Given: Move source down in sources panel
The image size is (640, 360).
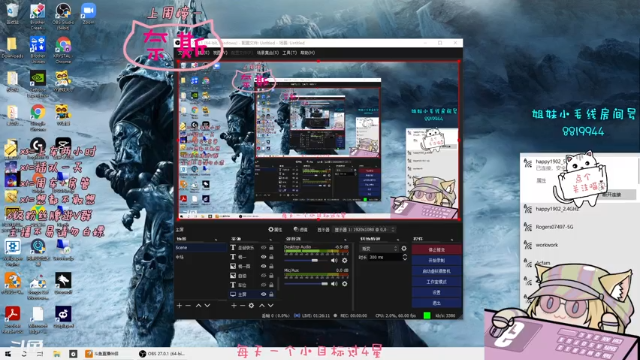Looking at the screenshot, I should [271, 305].
